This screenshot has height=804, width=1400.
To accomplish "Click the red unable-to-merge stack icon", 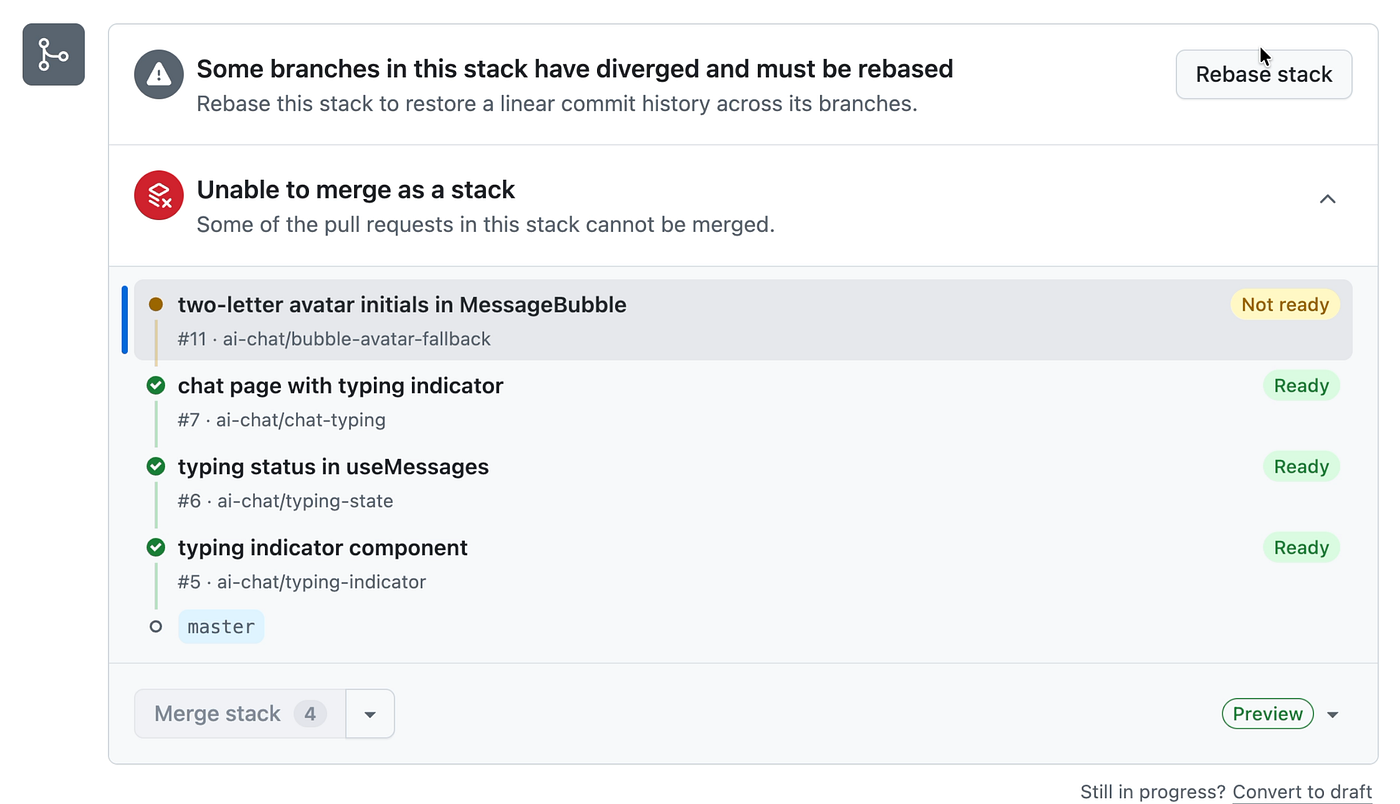I will [x=159, y=195].
